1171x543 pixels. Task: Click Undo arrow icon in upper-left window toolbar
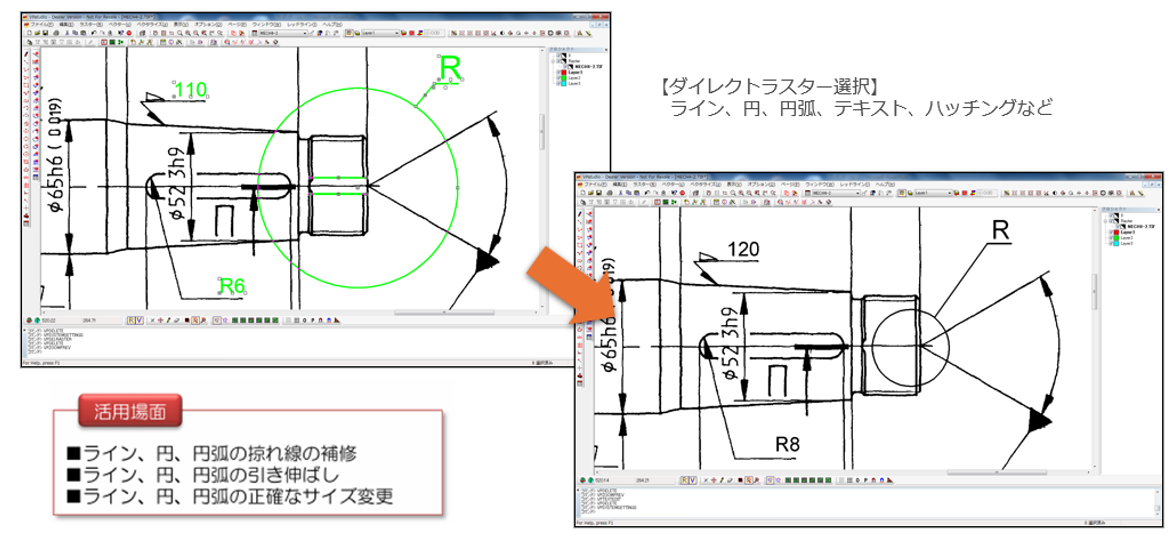94,33
